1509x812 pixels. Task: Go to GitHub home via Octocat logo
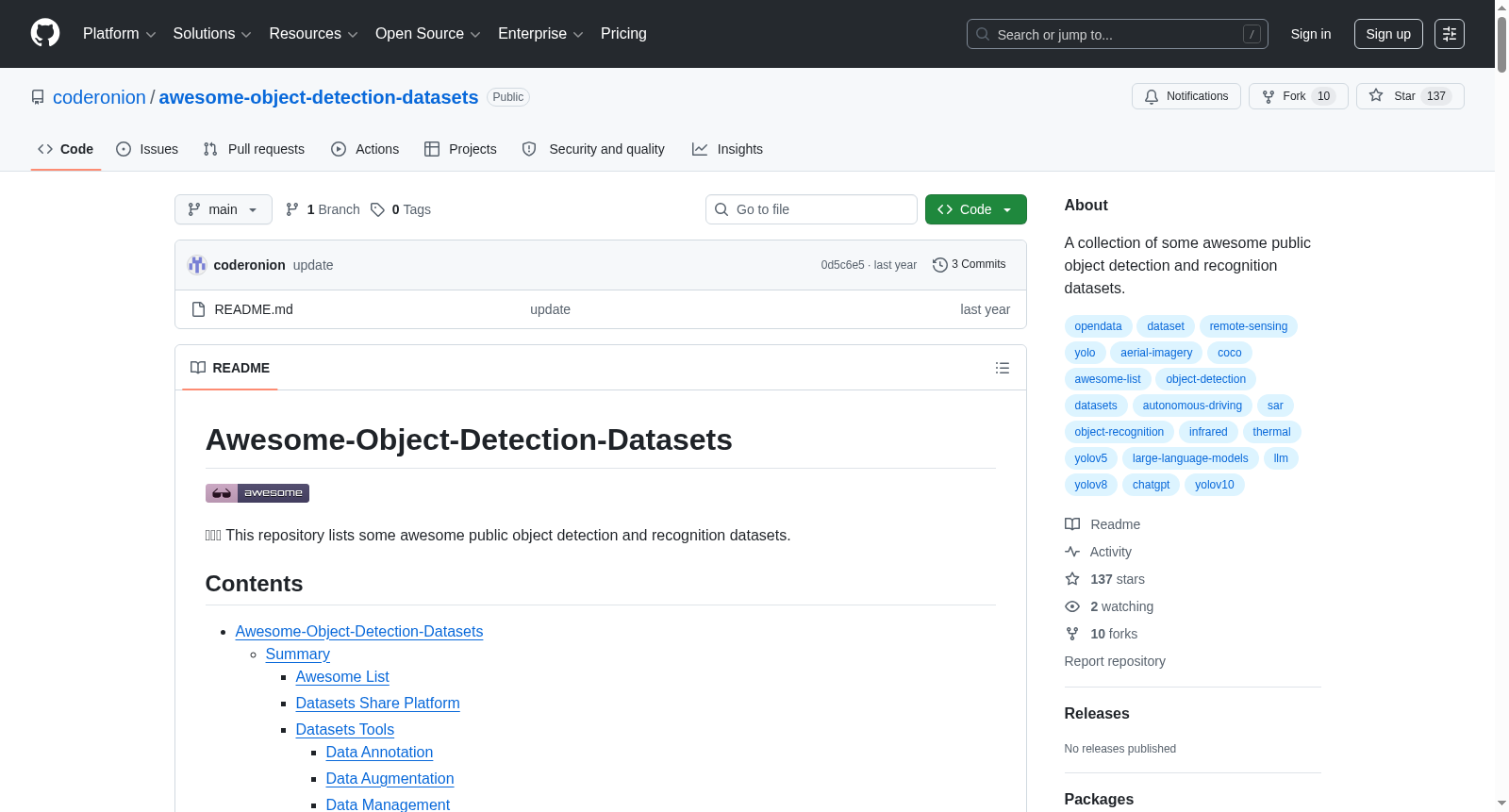click(45, 33)
